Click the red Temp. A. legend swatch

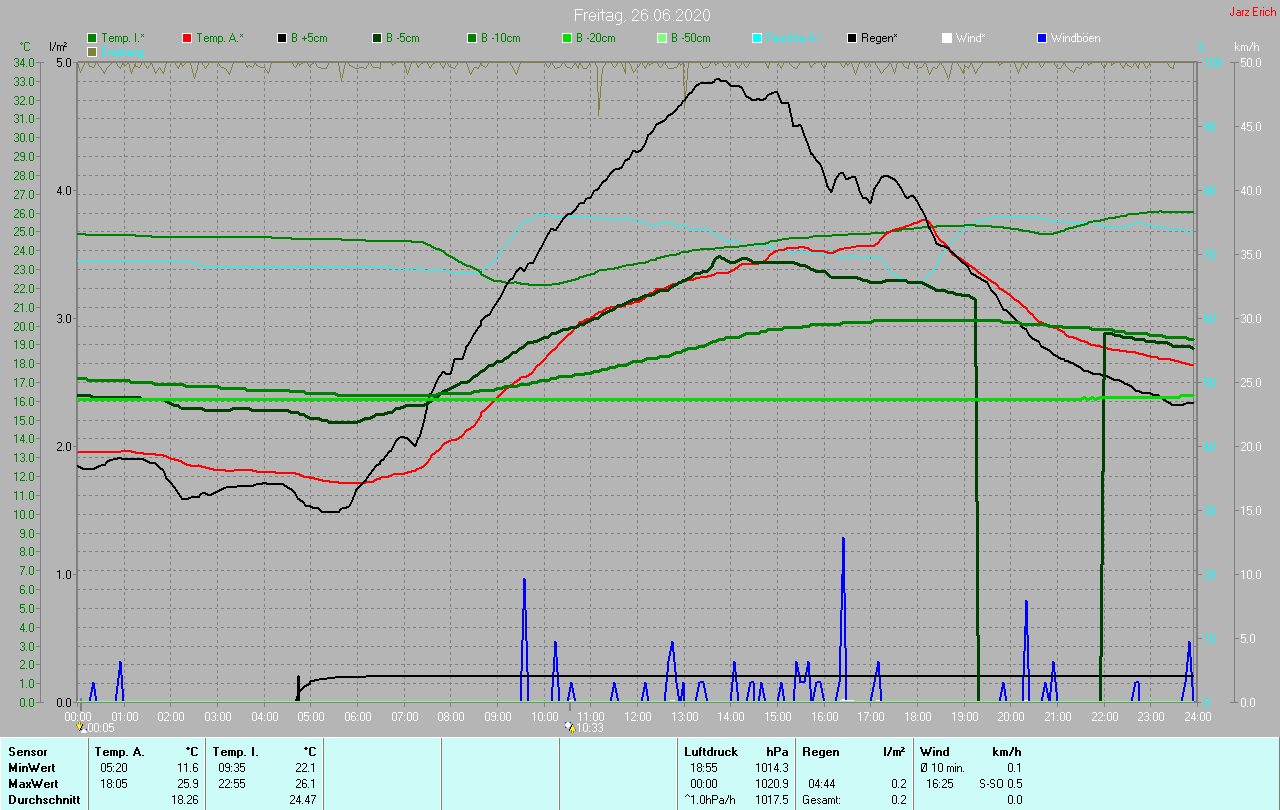click(x=187, y=38)
